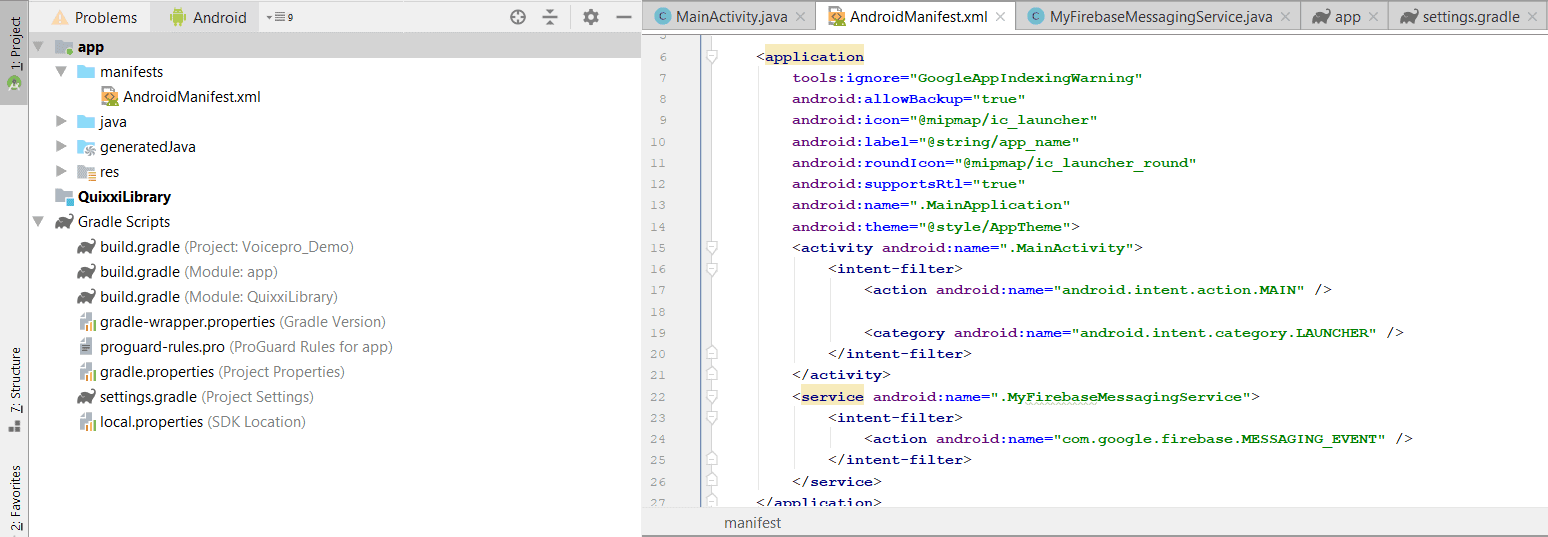
Task: Close the app editor tab
Action: [1374, 17]
